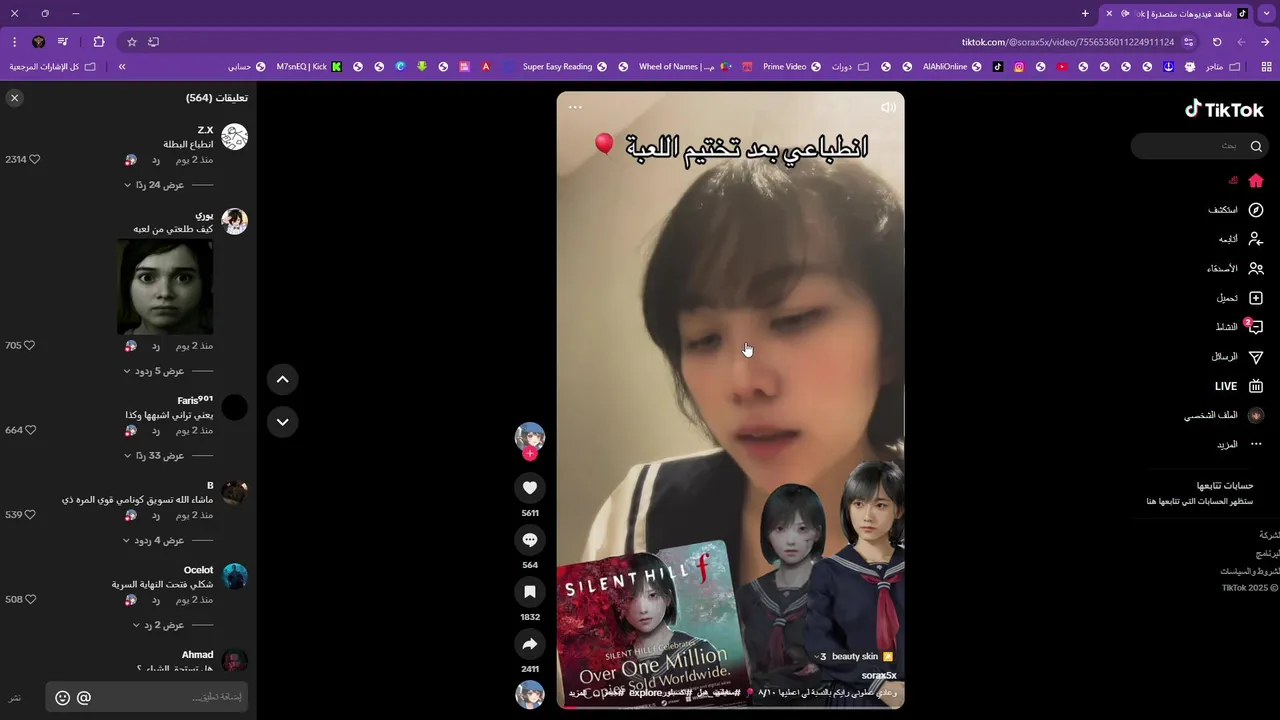The width and height of the screenshot is (1280, 720).
Task: Share the video with arrow button
Action: pos(530,644)
